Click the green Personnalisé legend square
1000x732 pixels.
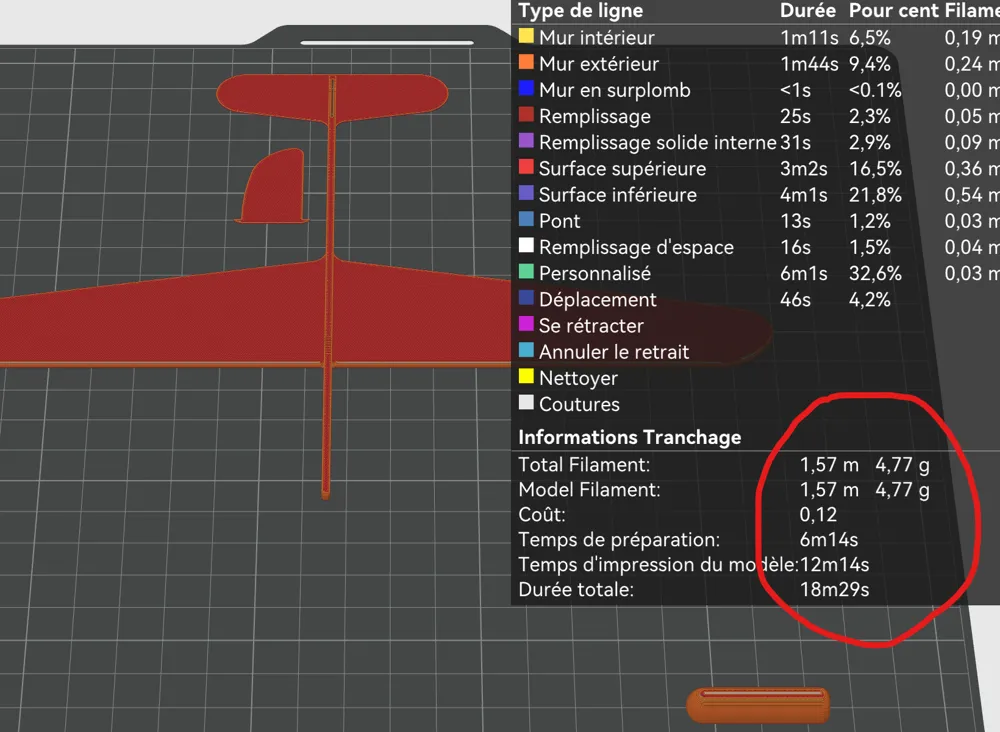(526, 272)
